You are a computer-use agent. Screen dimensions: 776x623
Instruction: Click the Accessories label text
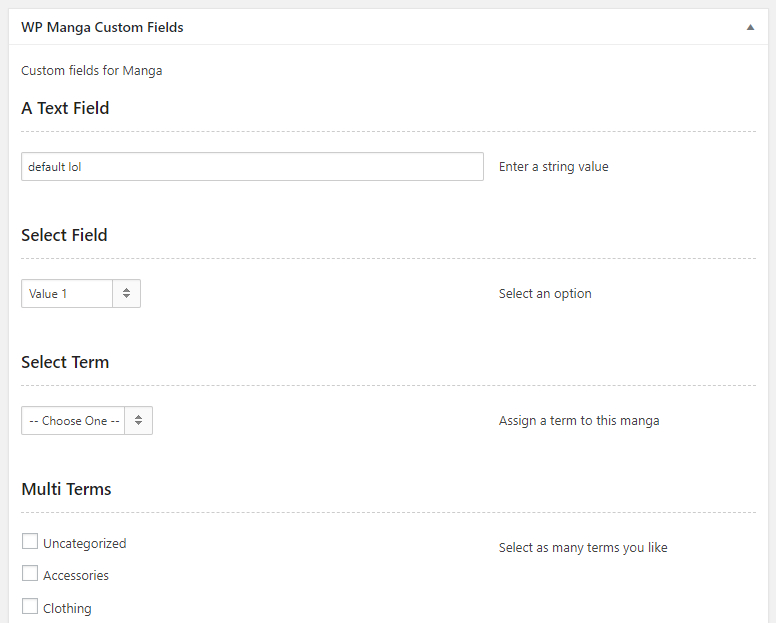(x=76, y=575)
